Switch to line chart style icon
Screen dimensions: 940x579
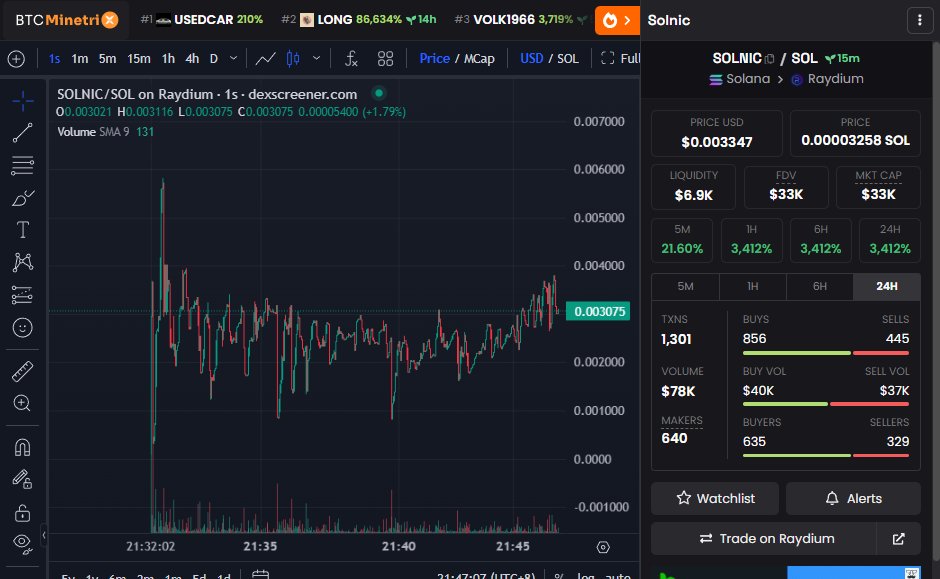(x=266, y=59)
